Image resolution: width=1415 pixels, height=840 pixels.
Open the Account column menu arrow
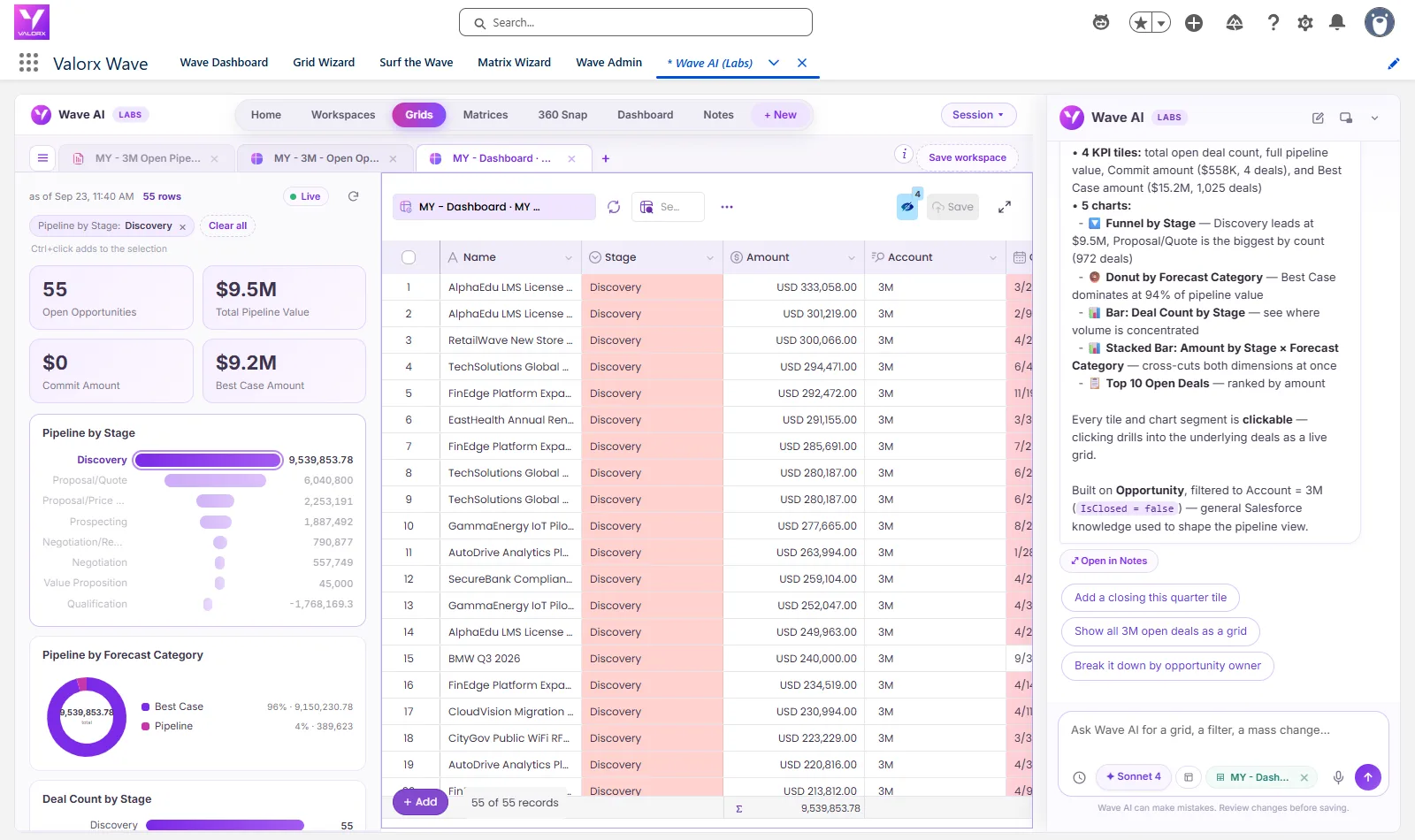point(992,258)
